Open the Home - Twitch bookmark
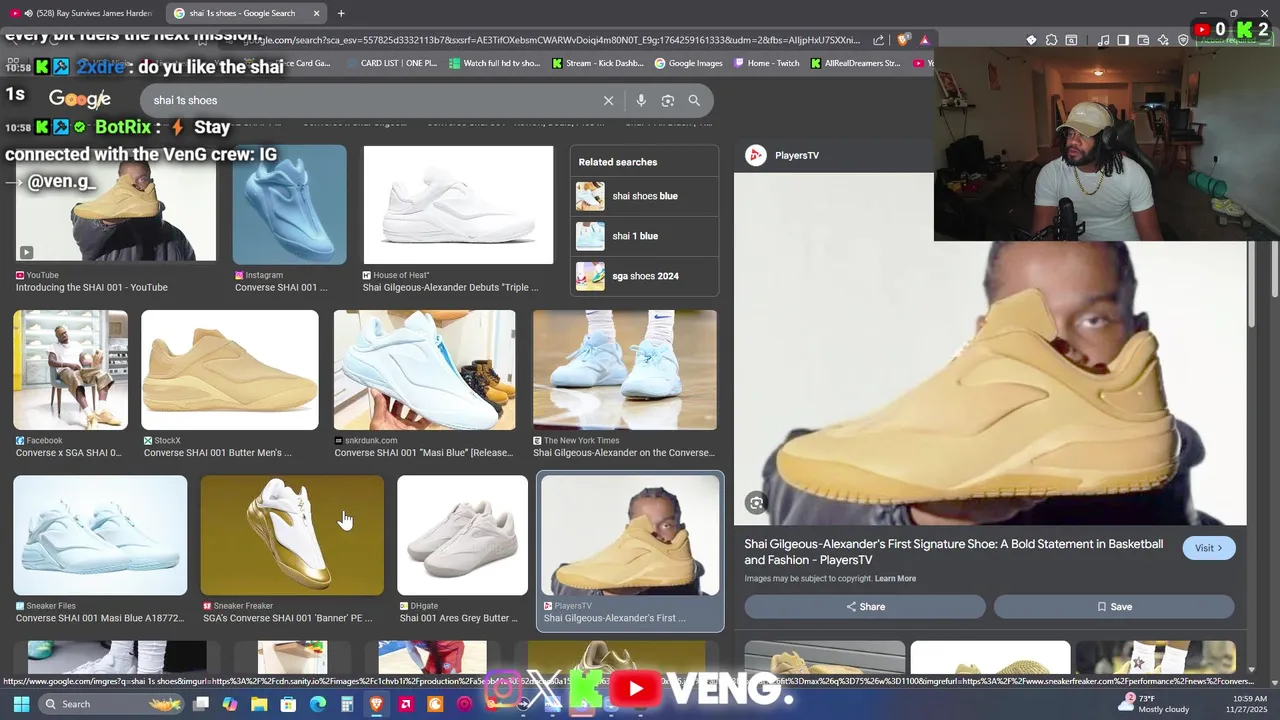The width and height of the screenshot is (1280, 720). click(767, 63)
